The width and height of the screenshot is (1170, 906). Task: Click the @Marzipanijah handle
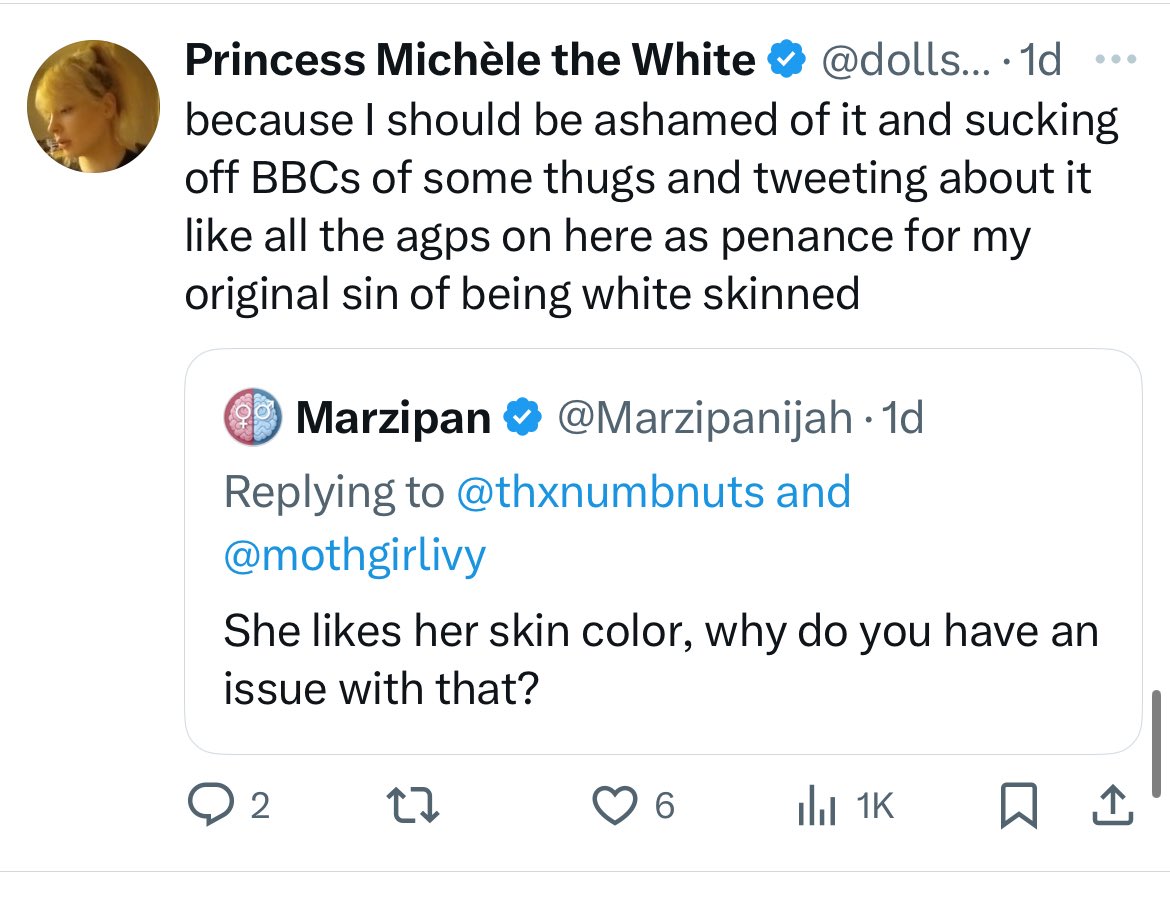coord(703,418)
